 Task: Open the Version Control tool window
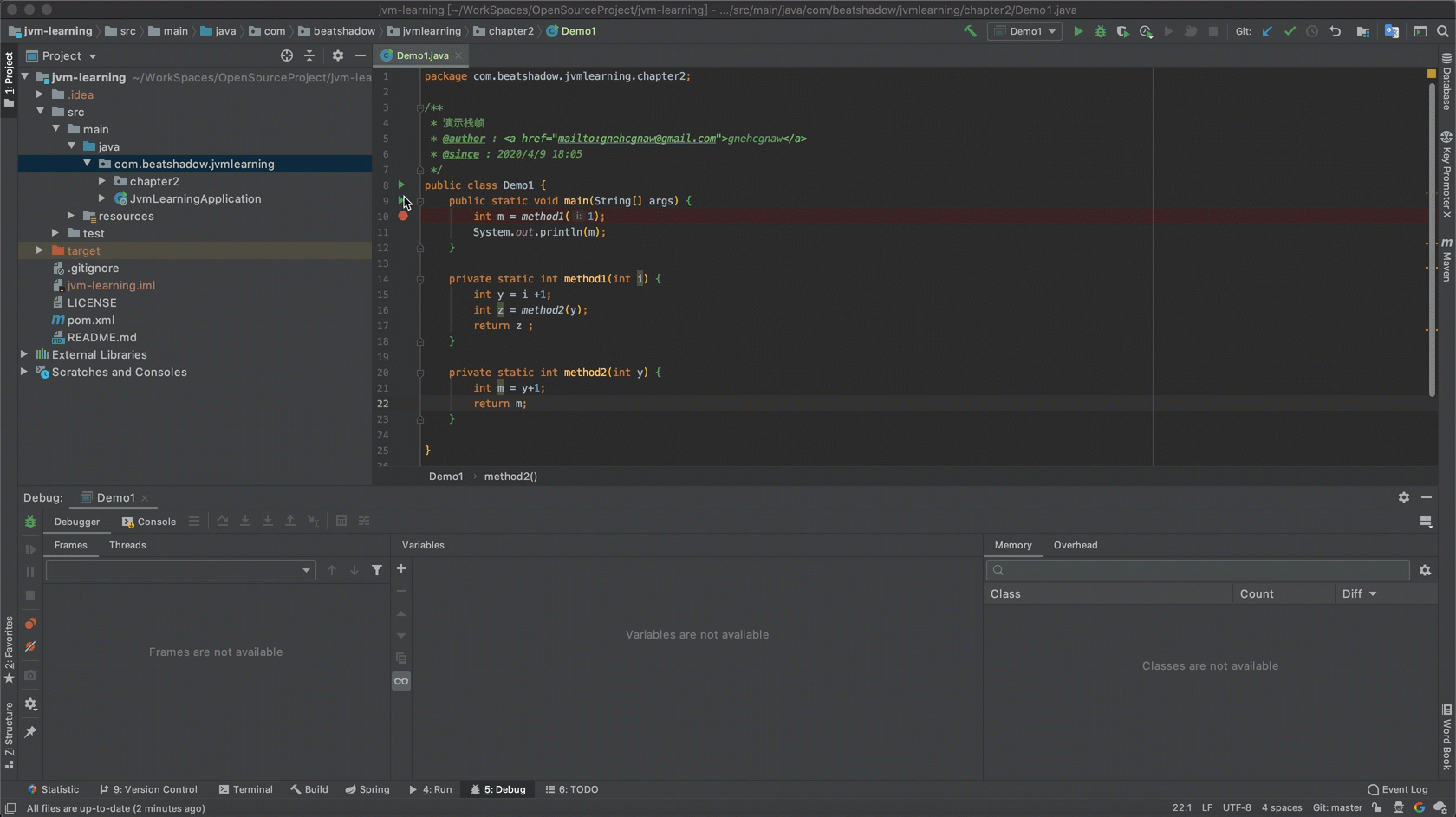[148, 789]
